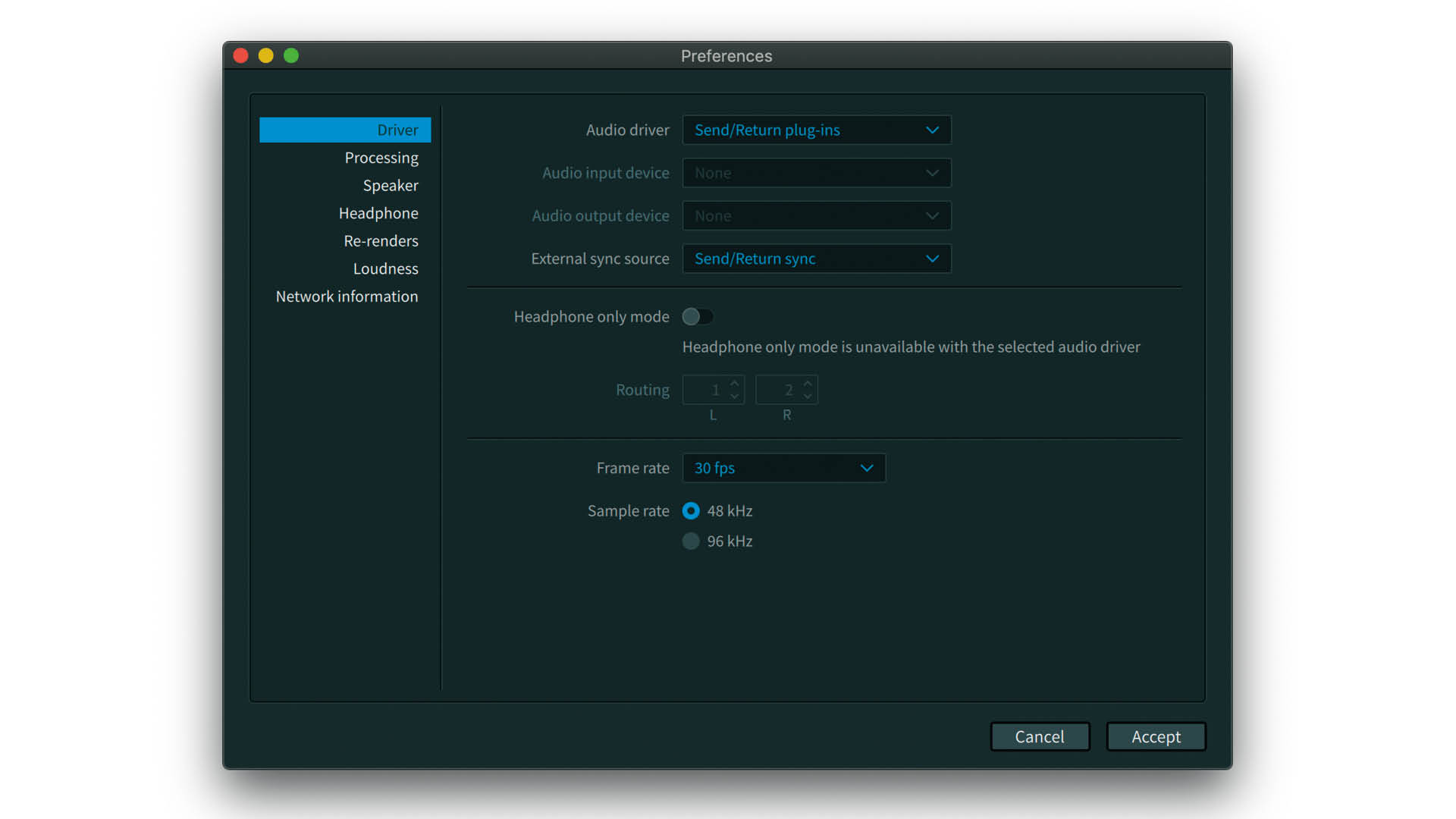1456x819 pixels.
Task: Decrease the Routing L channel value
Action: pyautogui.click(x=734, y=396)
